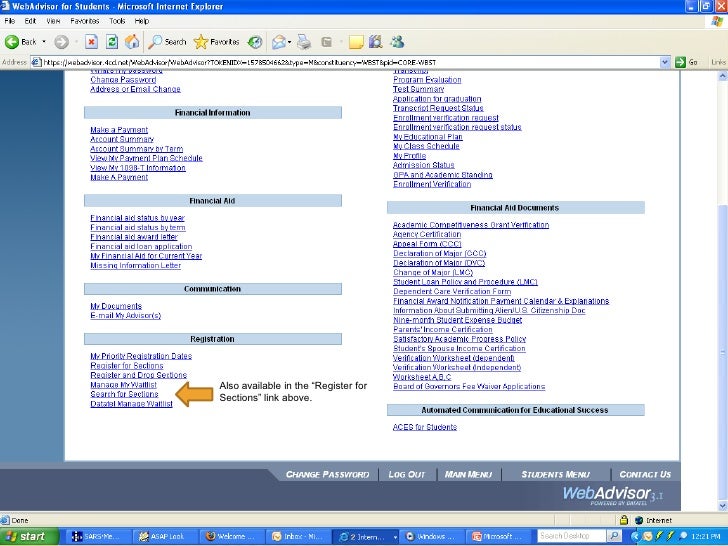The width and height of the screenshot is (728, 546).
Task: Expand grouped Internet Explorer taskbar dropdown
Action: click(x=395, y=537)
